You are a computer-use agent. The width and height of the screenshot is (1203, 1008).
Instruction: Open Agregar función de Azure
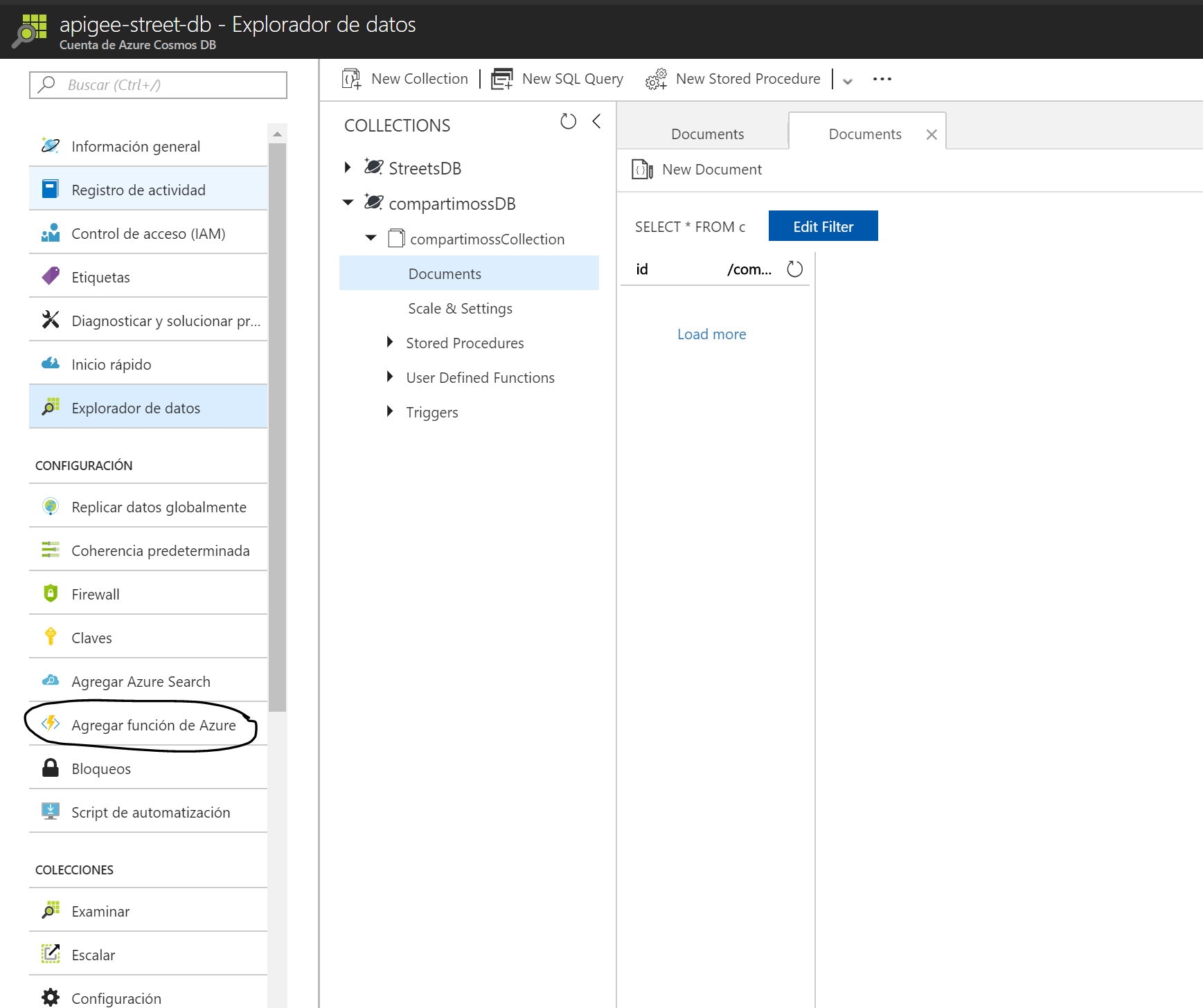(x=153, y=726)
